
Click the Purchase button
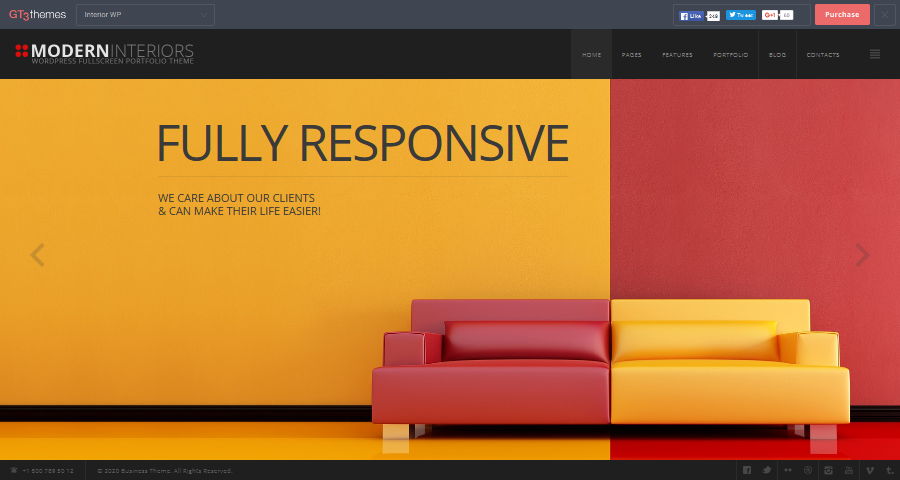(842, 15)
